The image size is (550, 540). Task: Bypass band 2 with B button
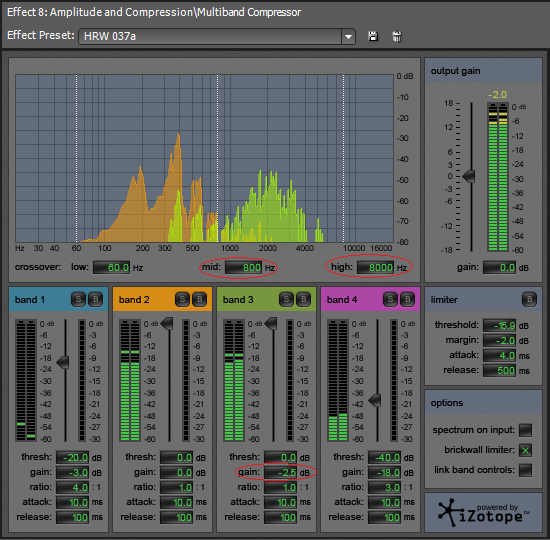(x=200, y=299)
